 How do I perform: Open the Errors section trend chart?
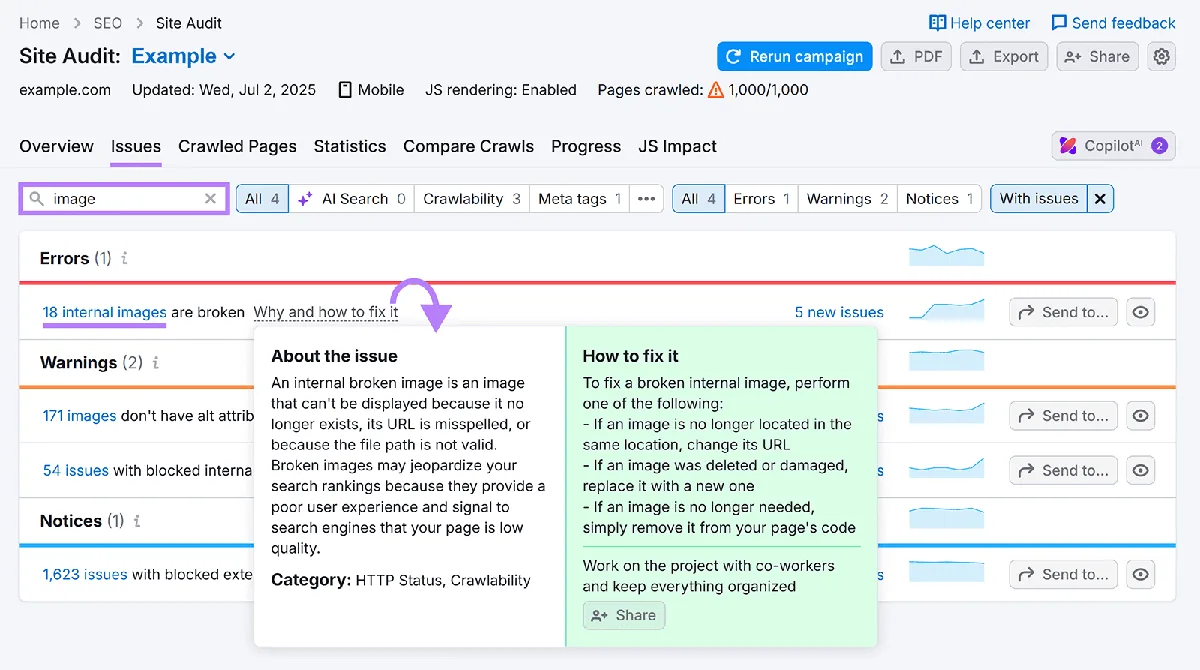pyautogui.click(x=946, y=256)
